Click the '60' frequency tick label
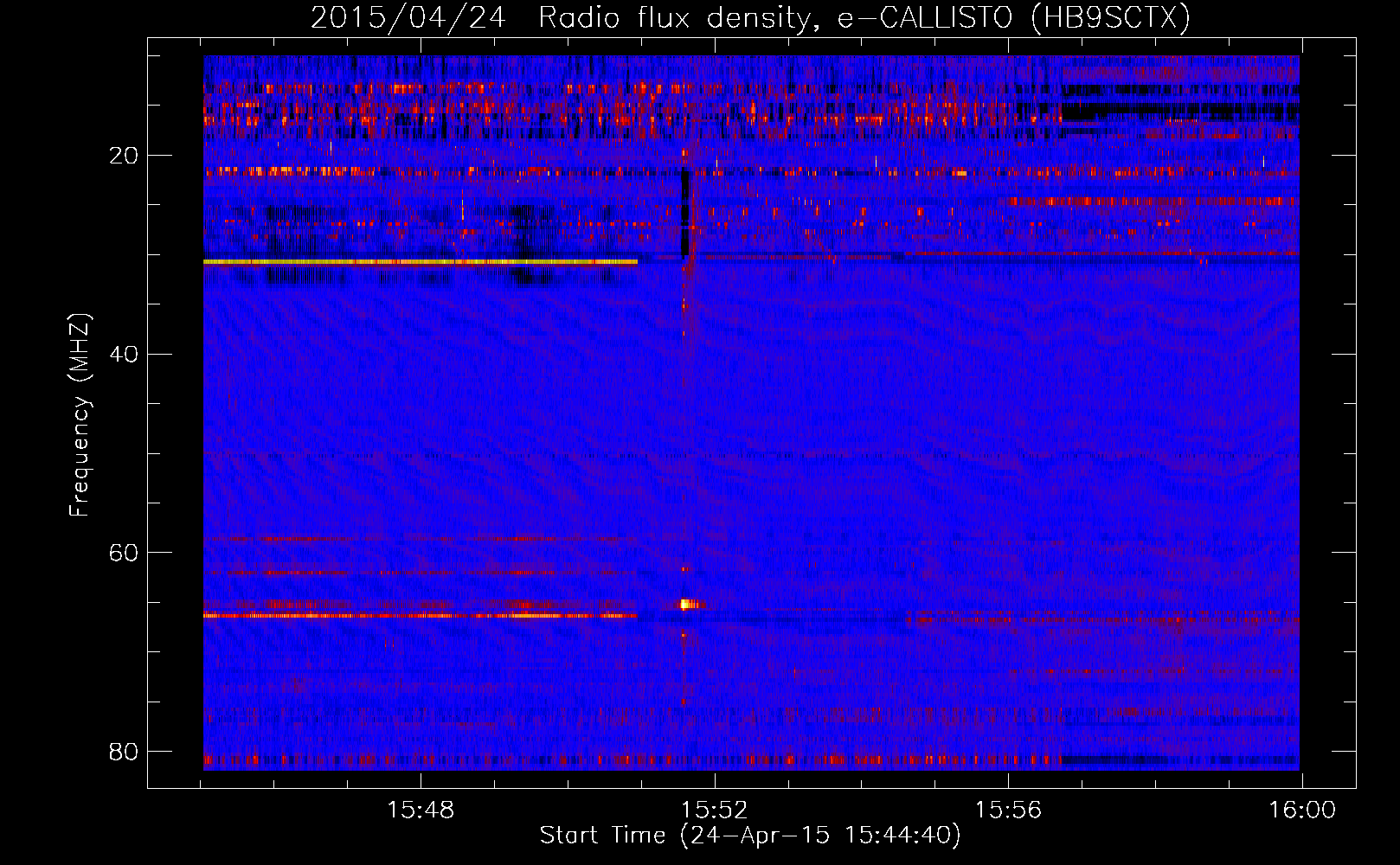 click(x=125, y=552)
